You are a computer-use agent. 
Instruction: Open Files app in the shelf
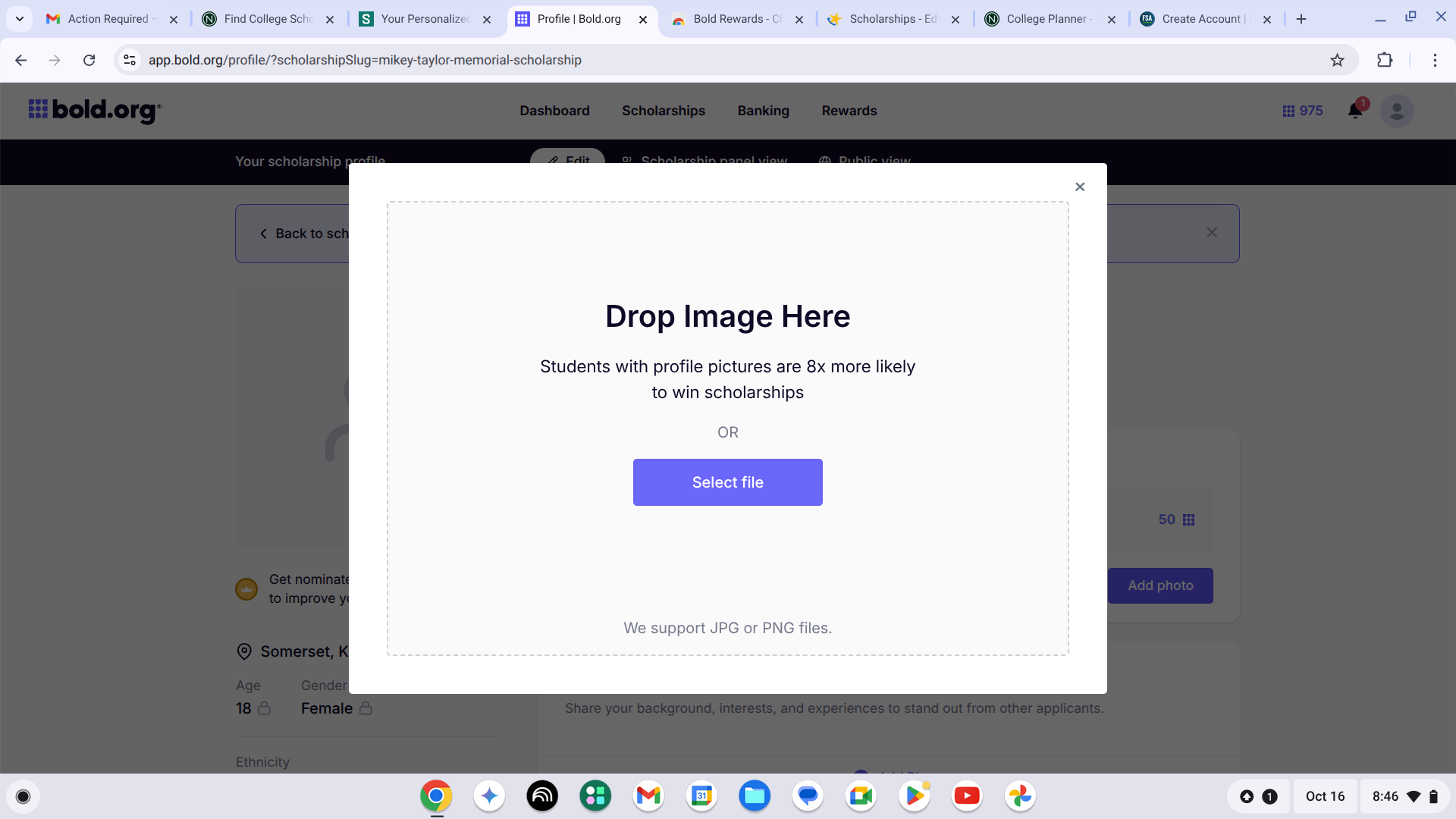[x=754, y=795]
